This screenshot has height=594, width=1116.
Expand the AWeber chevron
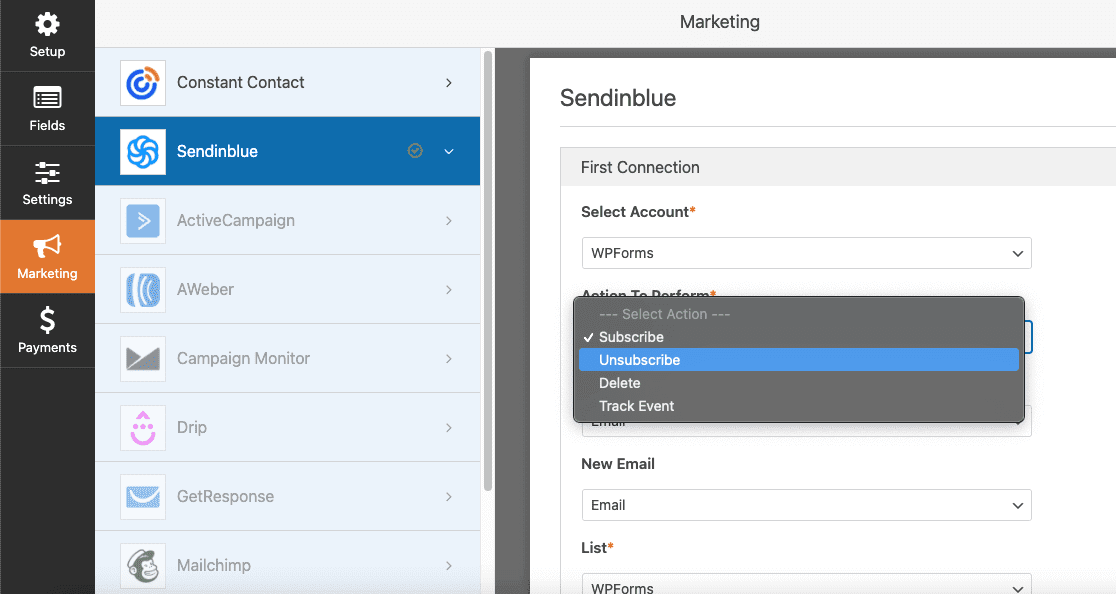pyautogui.click(x=448, y=290)
